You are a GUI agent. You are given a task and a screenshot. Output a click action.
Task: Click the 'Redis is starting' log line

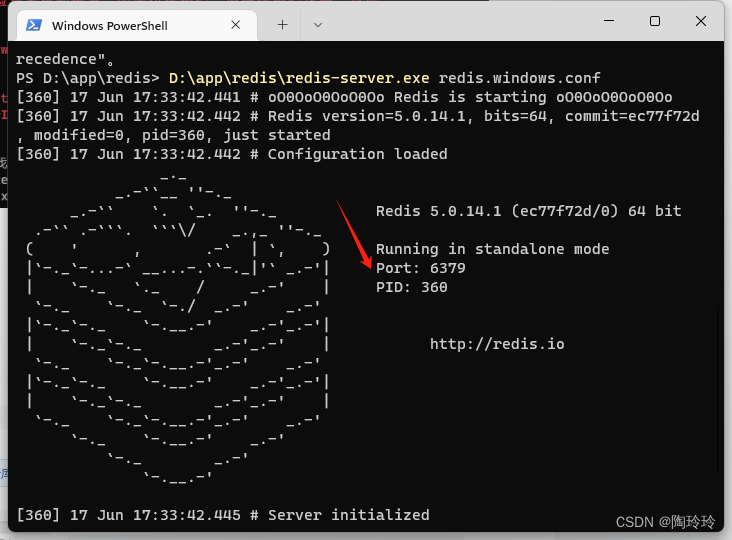tap(344, 97)
